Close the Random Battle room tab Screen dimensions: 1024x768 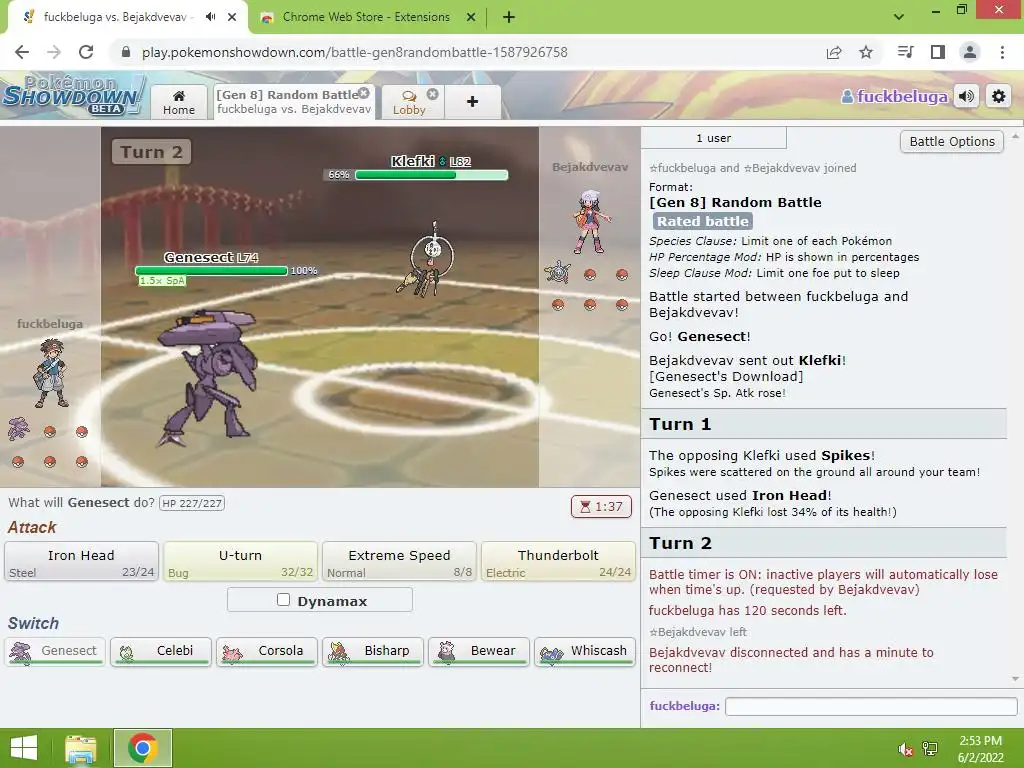[364, 93]
